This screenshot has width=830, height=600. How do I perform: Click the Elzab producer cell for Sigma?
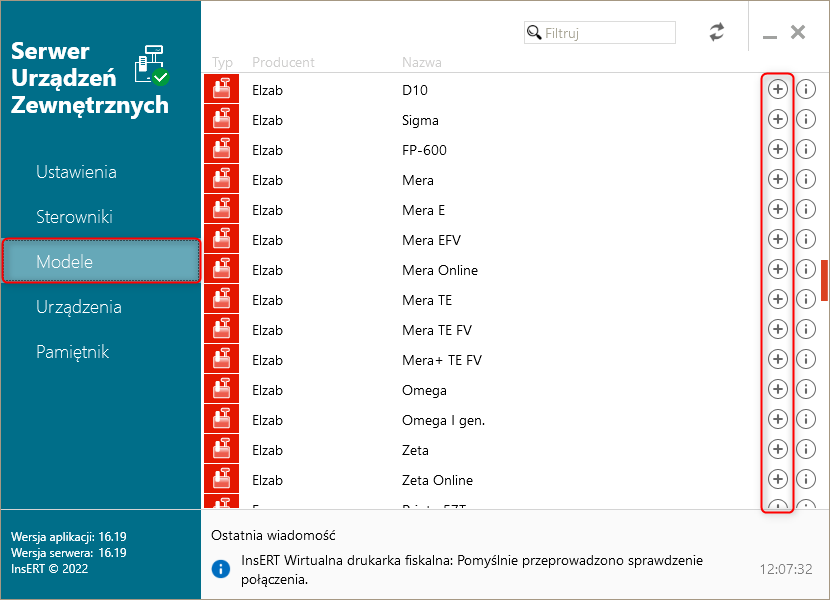(x=267, y=120)
